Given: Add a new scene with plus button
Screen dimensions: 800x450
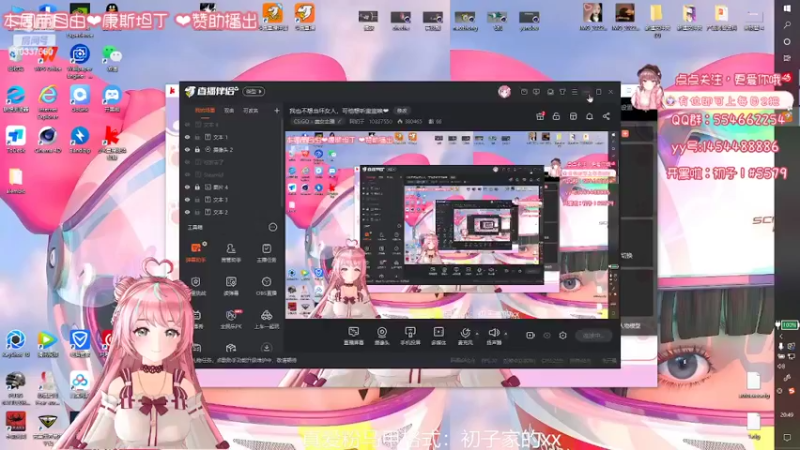Looking at the screenshot, I should (x=277, y=110).
